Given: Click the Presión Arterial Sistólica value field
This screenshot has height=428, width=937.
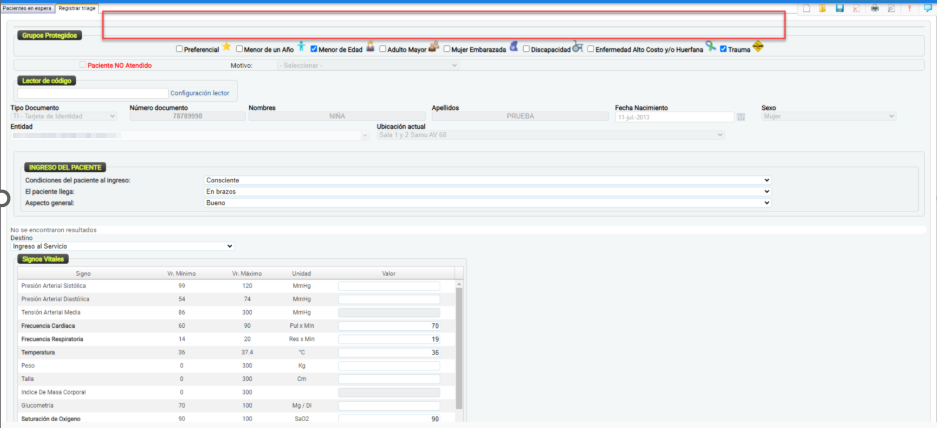Looking at the screenshot, I should [x=389, y=286].
